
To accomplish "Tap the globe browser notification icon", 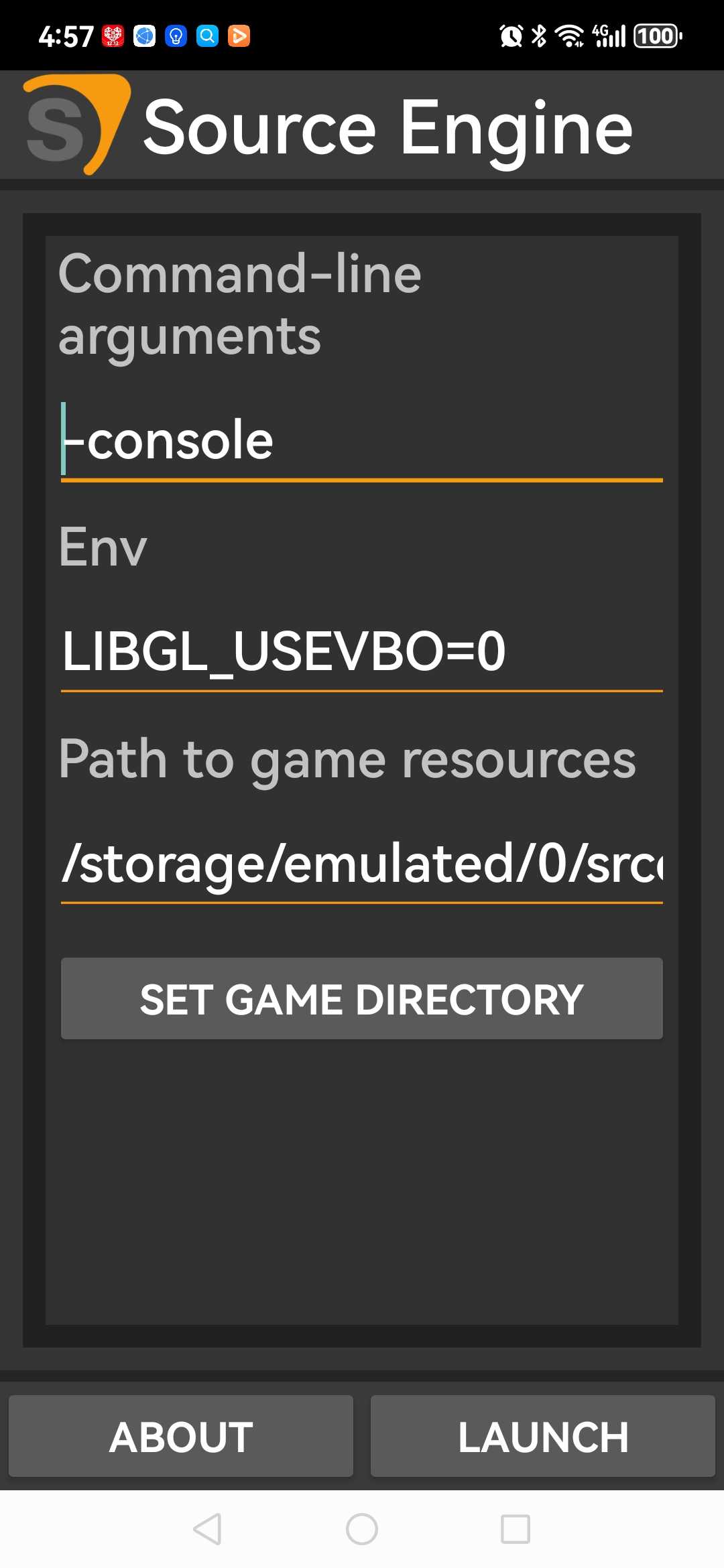I will pos(144,36).
